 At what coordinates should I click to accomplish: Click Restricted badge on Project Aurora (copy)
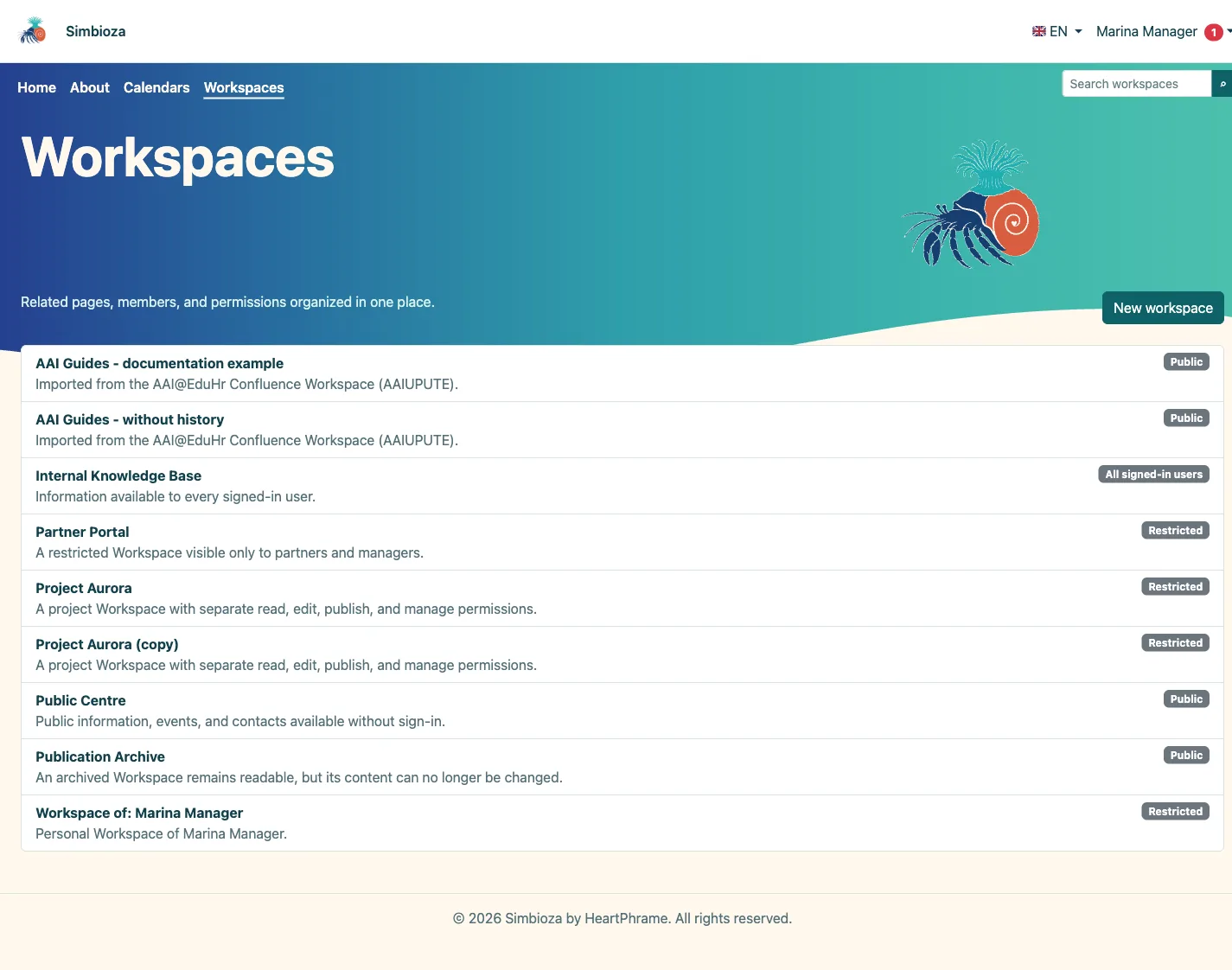[1175, 642]
